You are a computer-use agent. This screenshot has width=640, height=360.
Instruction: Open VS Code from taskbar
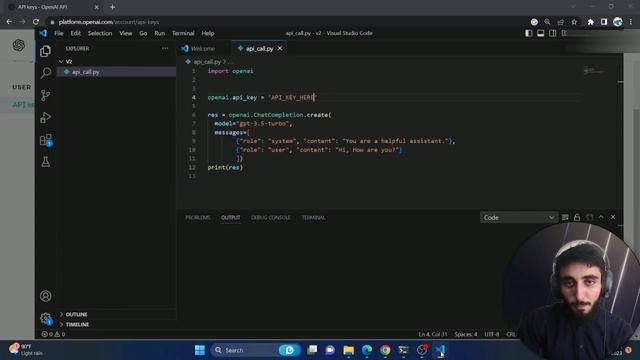(x=440, y=350)
